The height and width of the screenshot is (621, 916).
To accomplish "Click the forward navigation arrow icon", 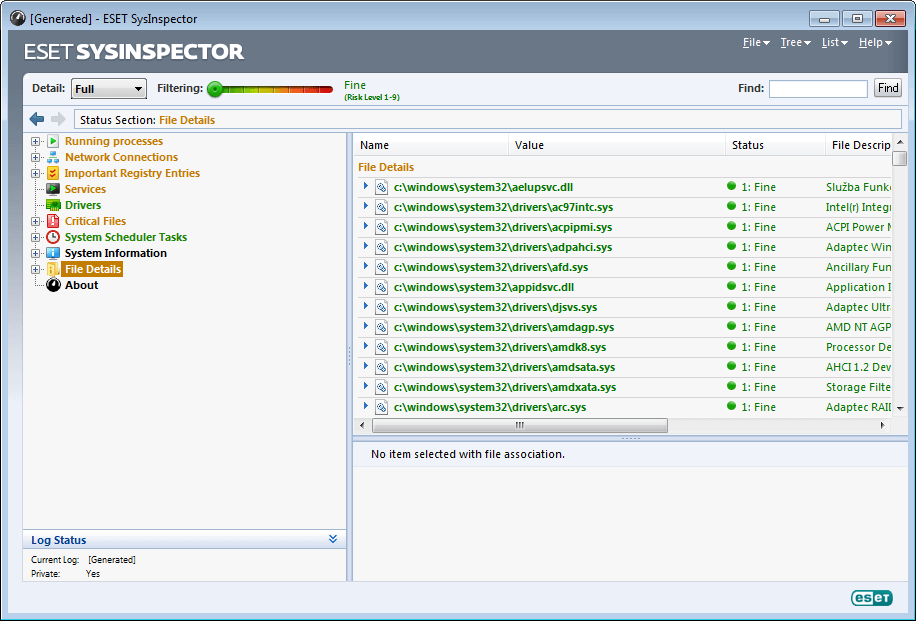I will click(58, 119).
